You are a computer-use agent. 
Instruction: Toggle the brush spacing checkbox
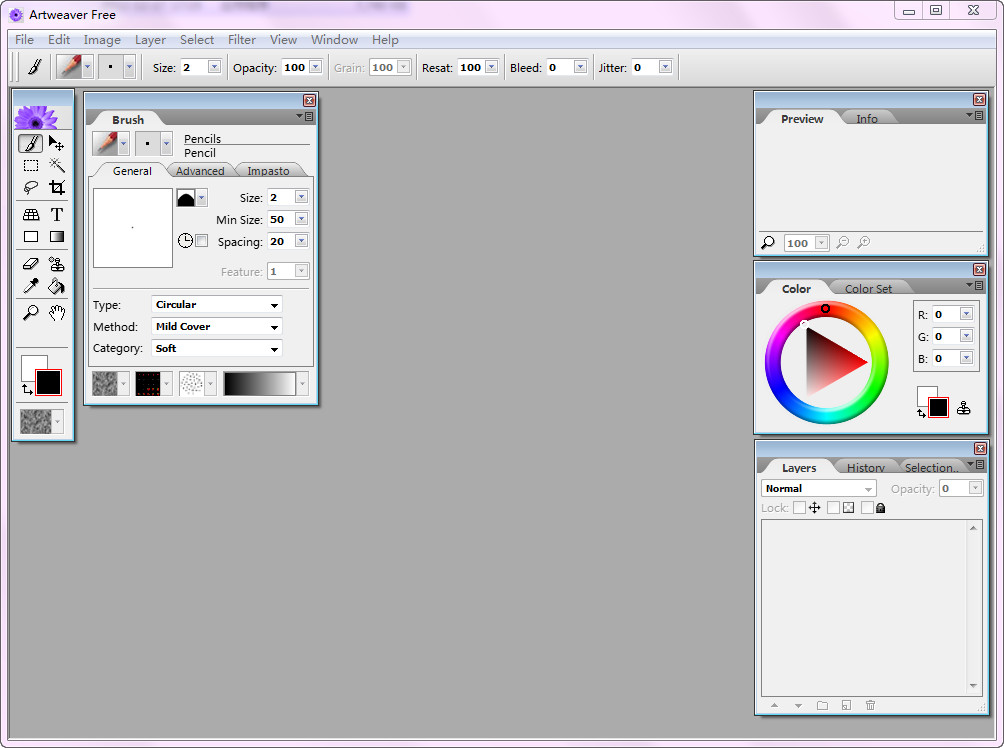point(202,241)
